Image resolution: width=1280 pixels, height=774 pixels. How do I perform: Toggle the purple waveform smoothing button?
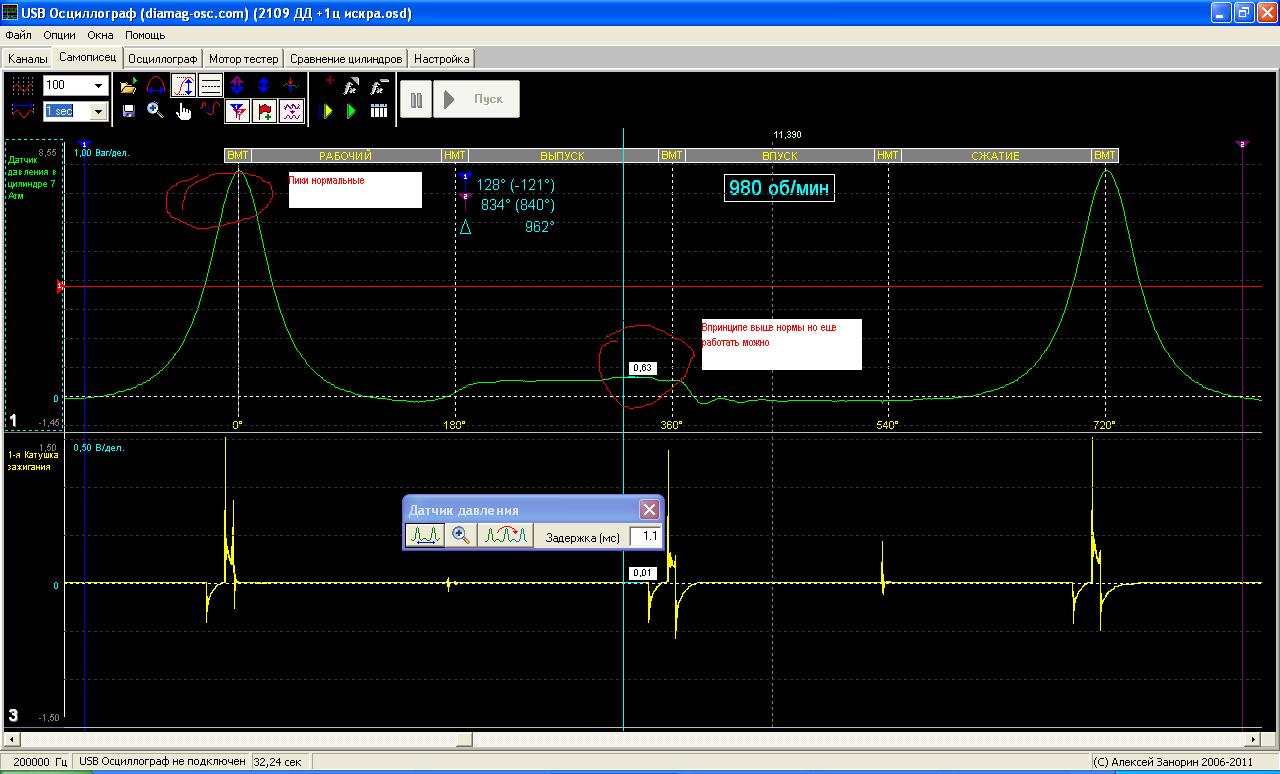point(291,111)
